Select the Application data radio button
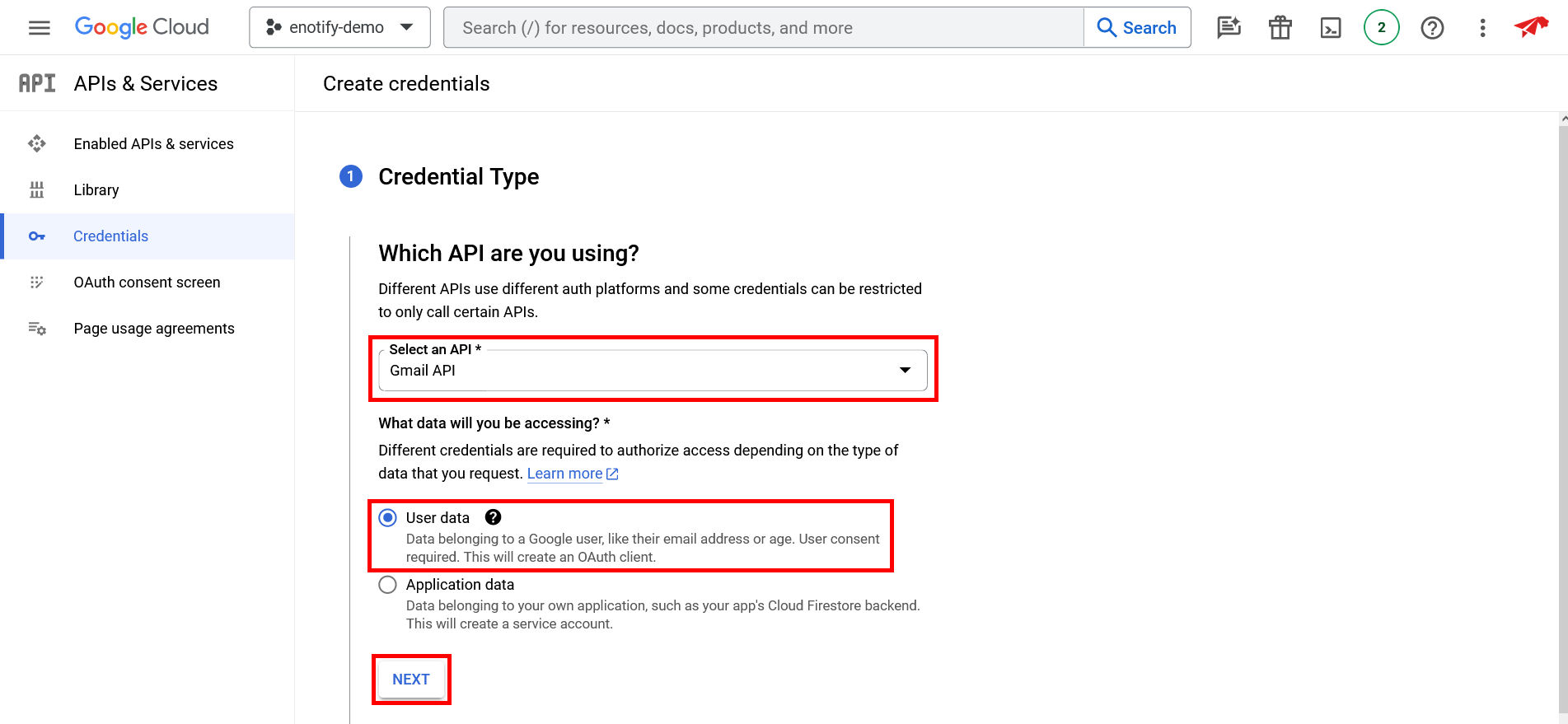1568x724 pixels. (x=387, y=585)
